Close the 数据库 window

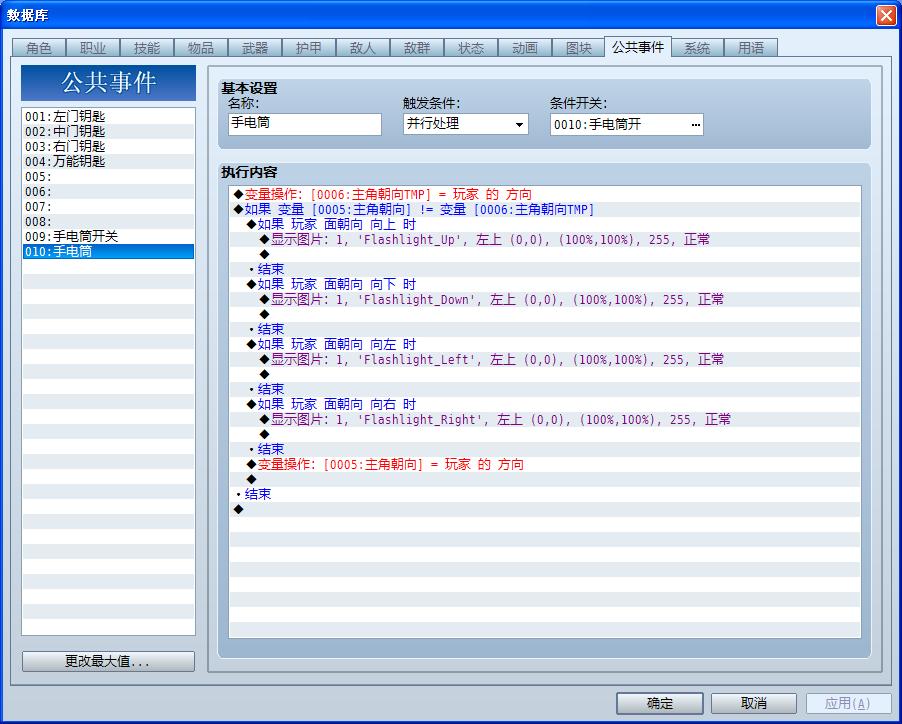click(886, 15)
